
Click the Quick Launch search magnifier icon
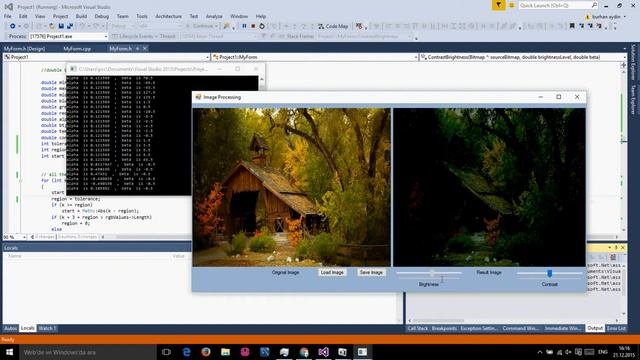click(594, 5)
